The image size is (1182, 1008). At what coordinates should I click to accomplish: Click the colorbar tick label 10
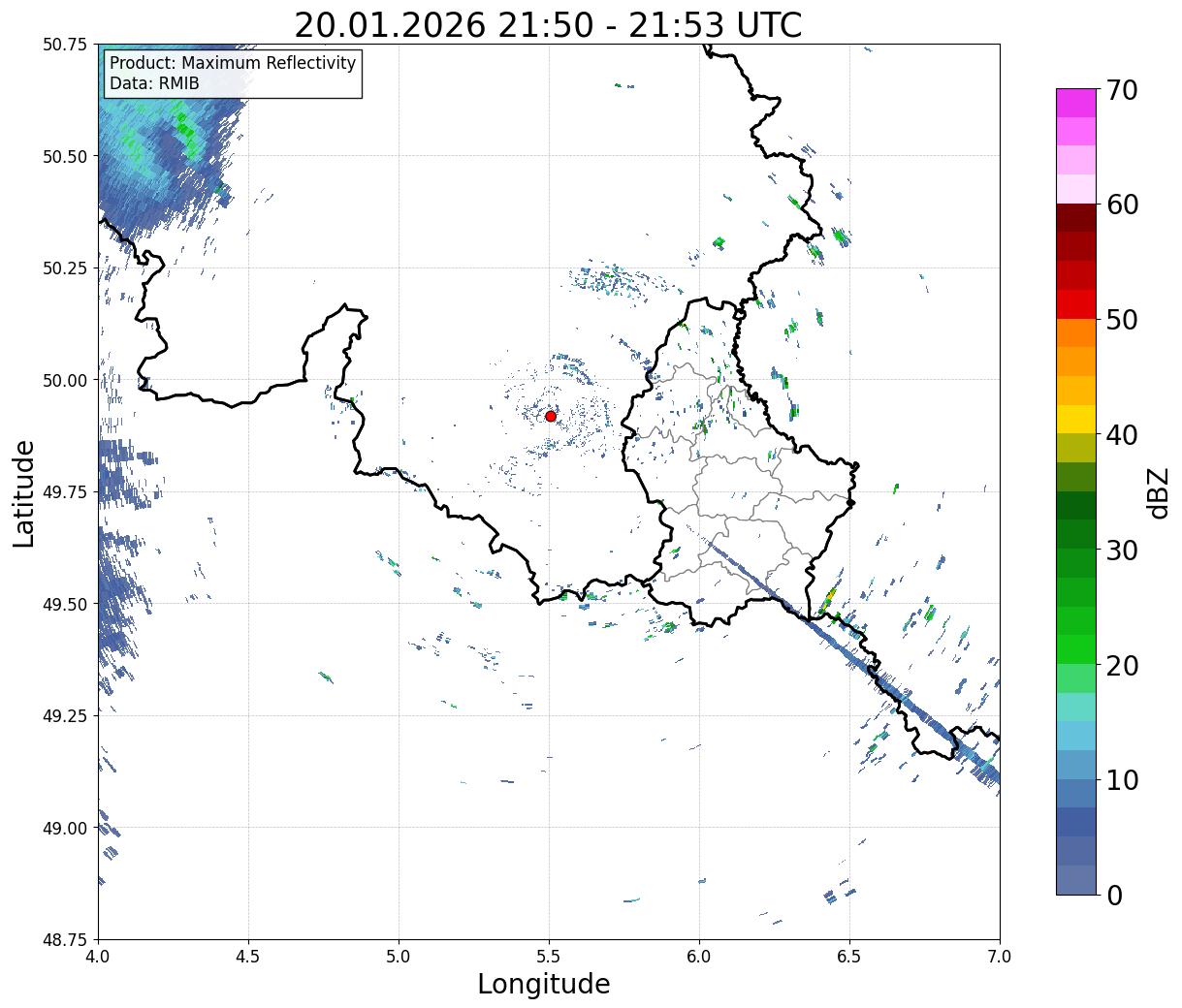click(x=1122, y=779)
